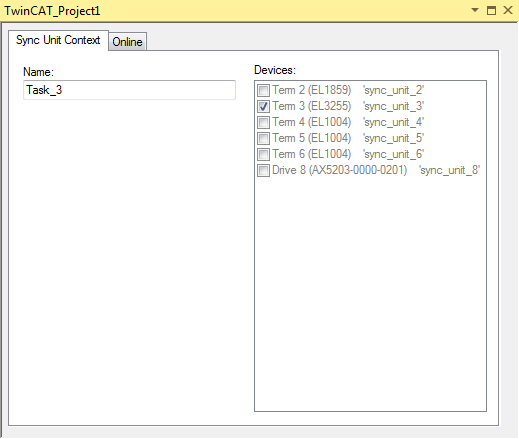Select the Drive 8 (AX5203-0000-0201) label
This screenshot has height=439, width=519.
(x=339, y=170)
